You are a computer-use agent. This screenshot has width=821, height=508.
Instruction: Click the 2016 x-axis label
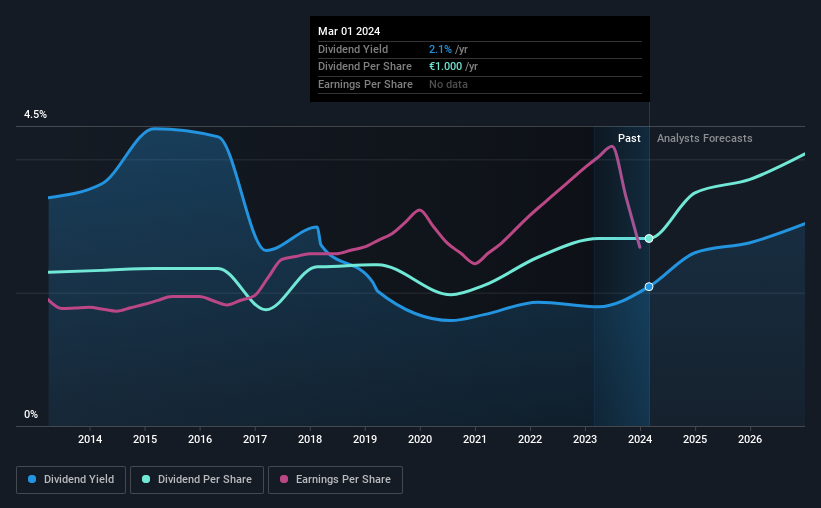coord(200,439)
